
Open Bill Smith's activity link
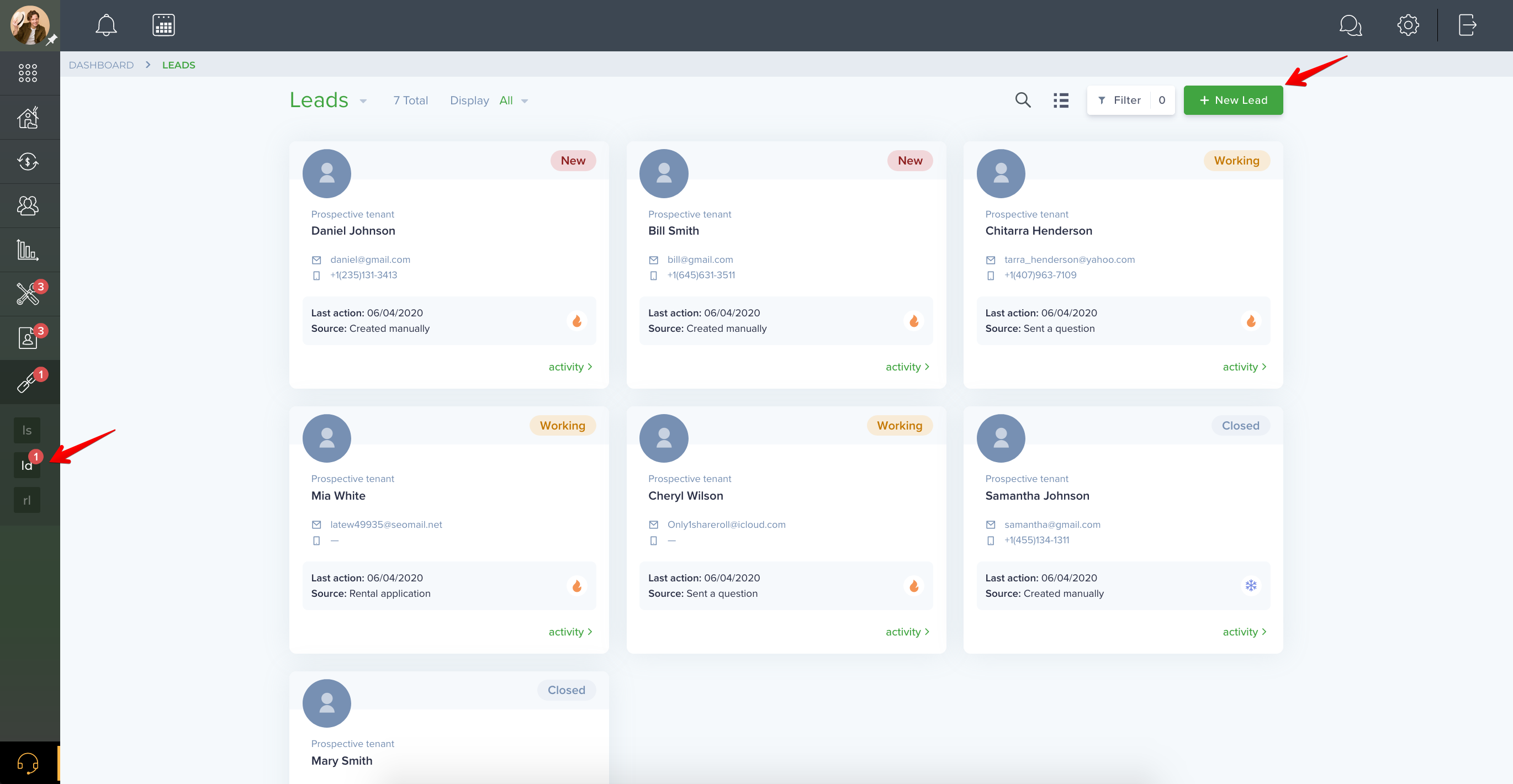[x=907, y=367]
